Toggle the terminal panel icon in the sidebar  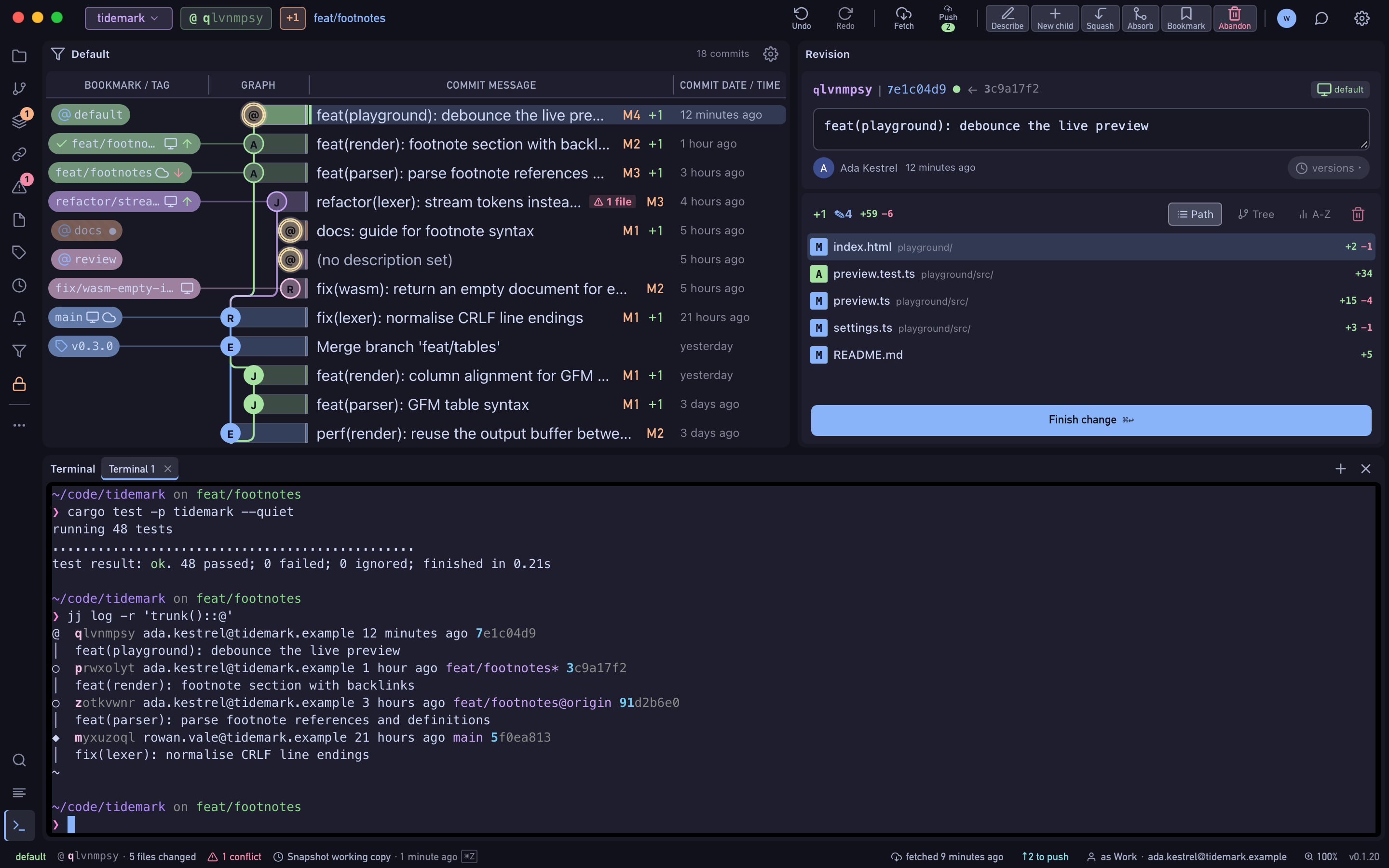[x=19, y=826]
